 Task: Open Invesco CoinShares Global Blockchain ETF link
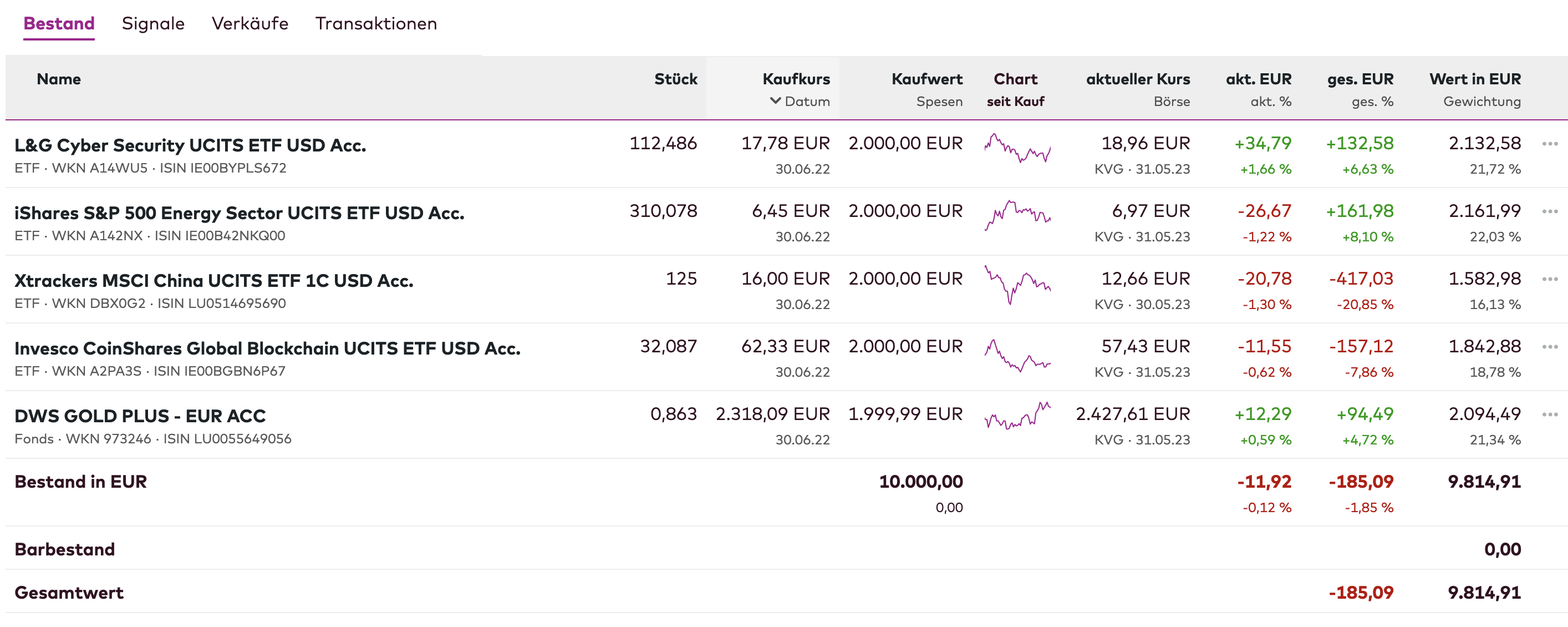click(267, 348)
